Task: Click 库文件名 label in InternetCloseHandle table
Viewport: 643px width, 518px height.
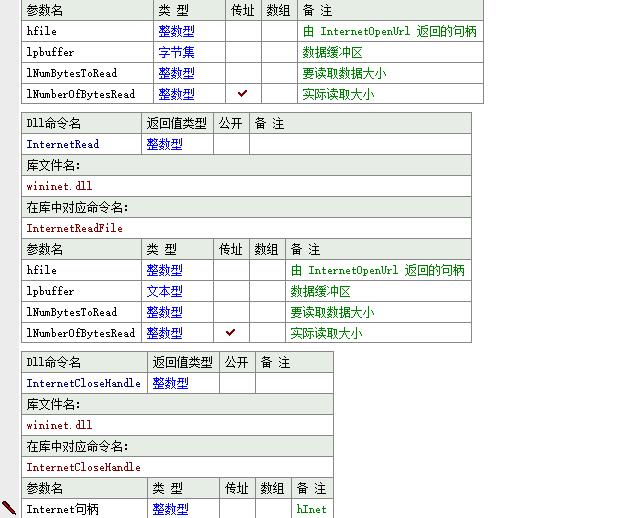Action: click(x=54, y=404)
